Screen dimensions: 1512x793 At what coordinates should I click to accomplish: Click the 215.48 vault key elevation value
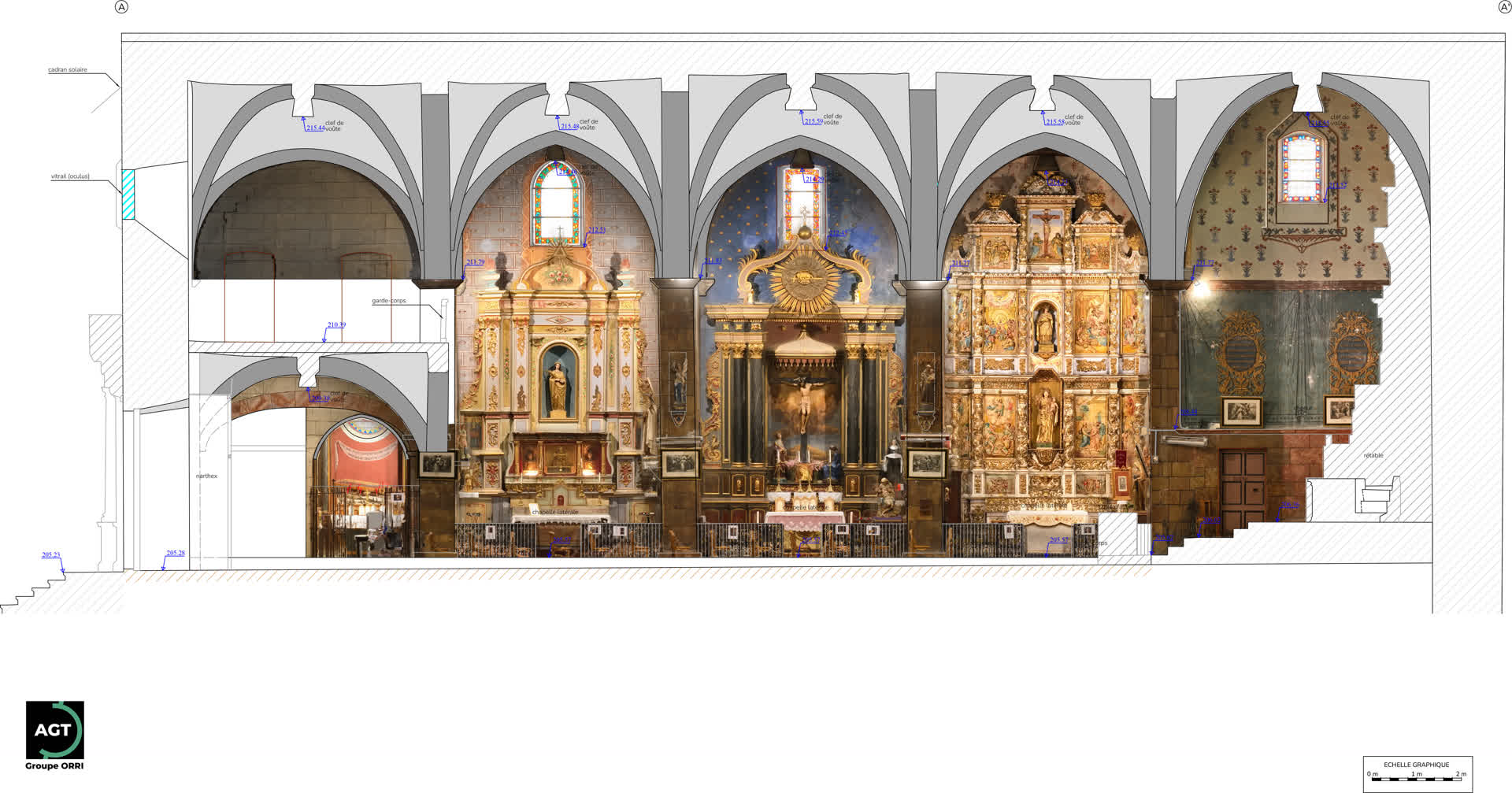(569, 126)
